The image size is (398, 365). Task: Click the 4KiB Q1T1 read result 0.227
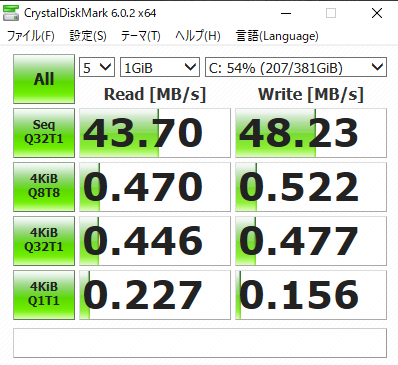pyautogui.click(x=155, y=295)
